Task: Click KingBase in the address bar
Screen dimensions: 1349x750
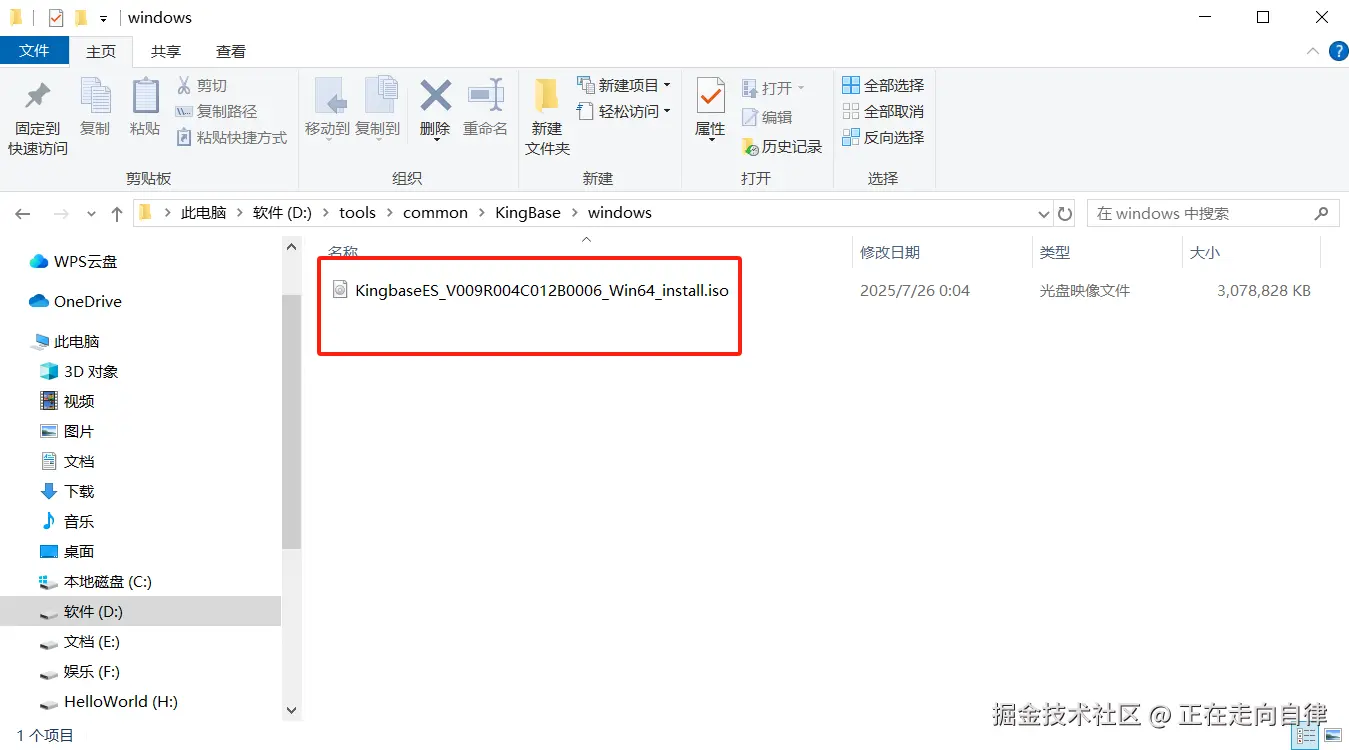Action: (528, 213)
